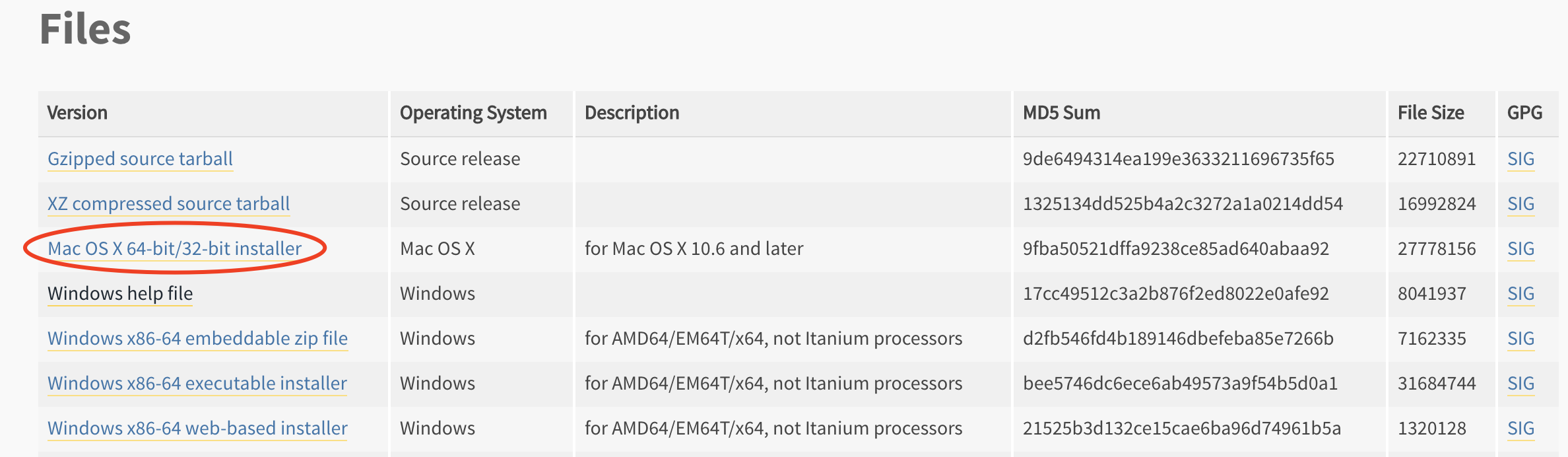Open SIG link for executable installer row
1568x457 pixels.
(x=1520, y=384)
